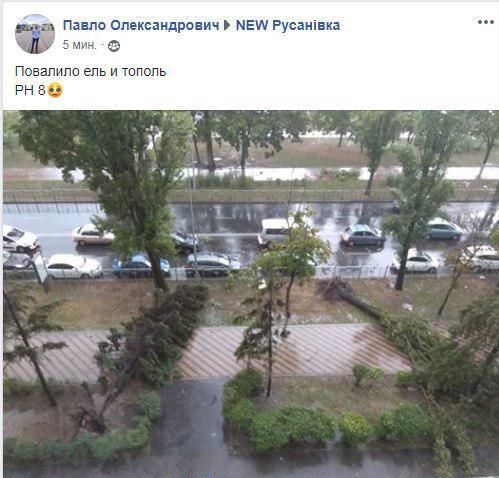Open the three-dots post options menu
This screenshot has height=478, width=499.
(485, 22)
